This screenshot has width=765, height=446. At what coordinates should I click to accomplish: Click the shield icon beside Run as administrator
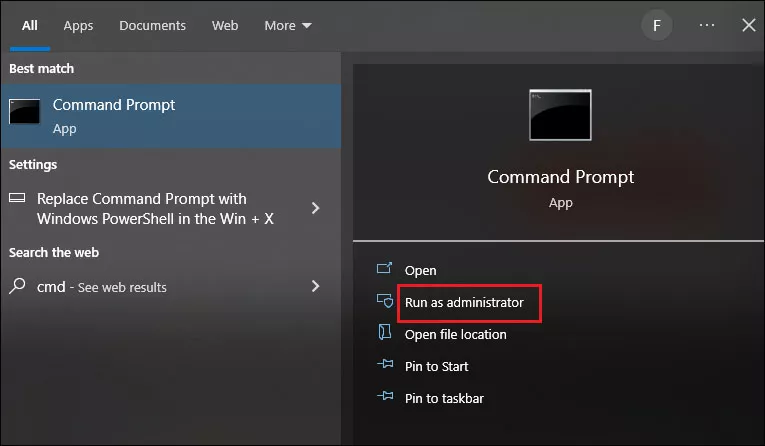coord(384,301)
